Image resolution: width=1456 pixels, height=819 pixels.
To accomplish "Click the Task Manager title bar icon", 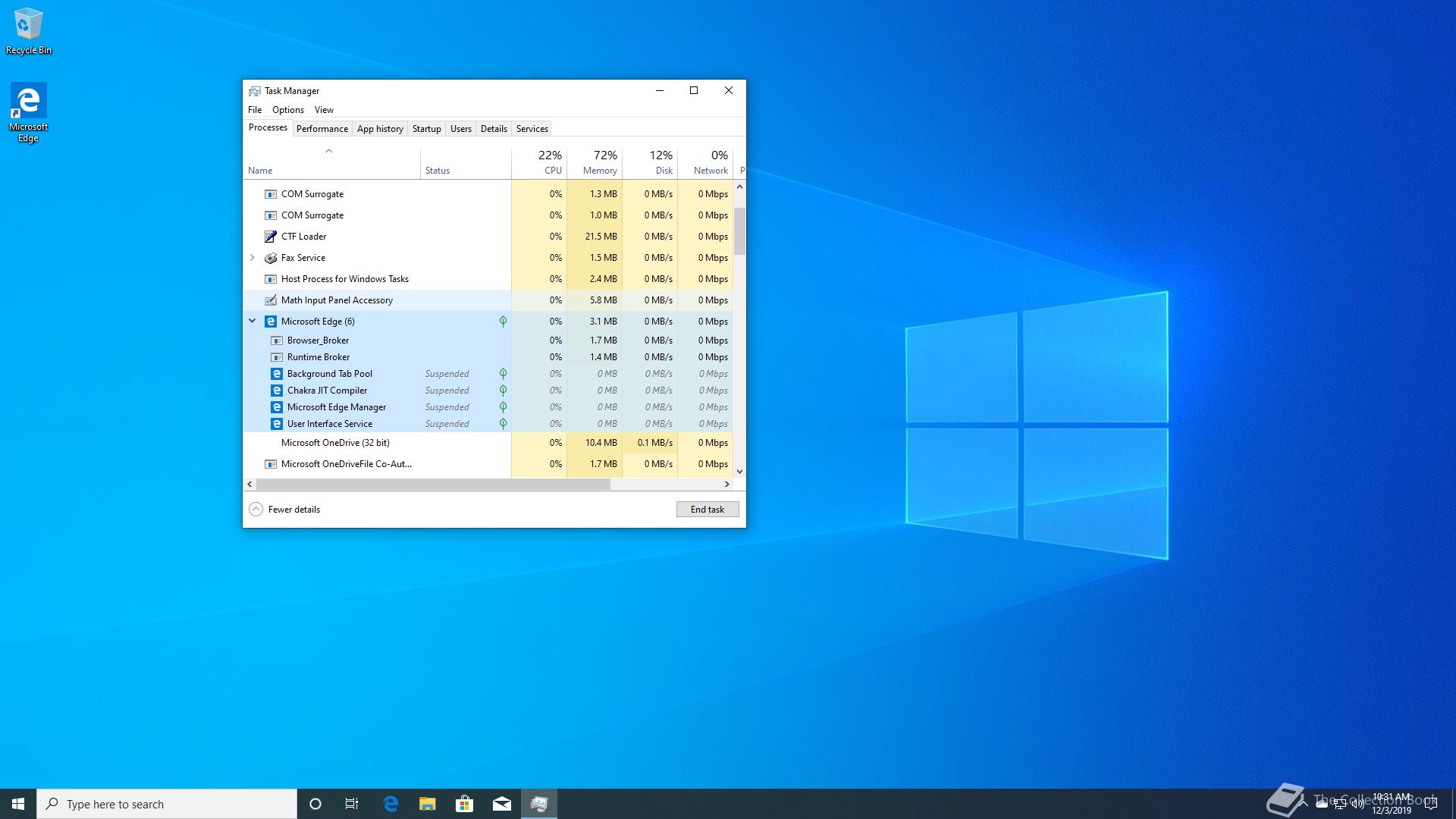I will click(255, 91).
